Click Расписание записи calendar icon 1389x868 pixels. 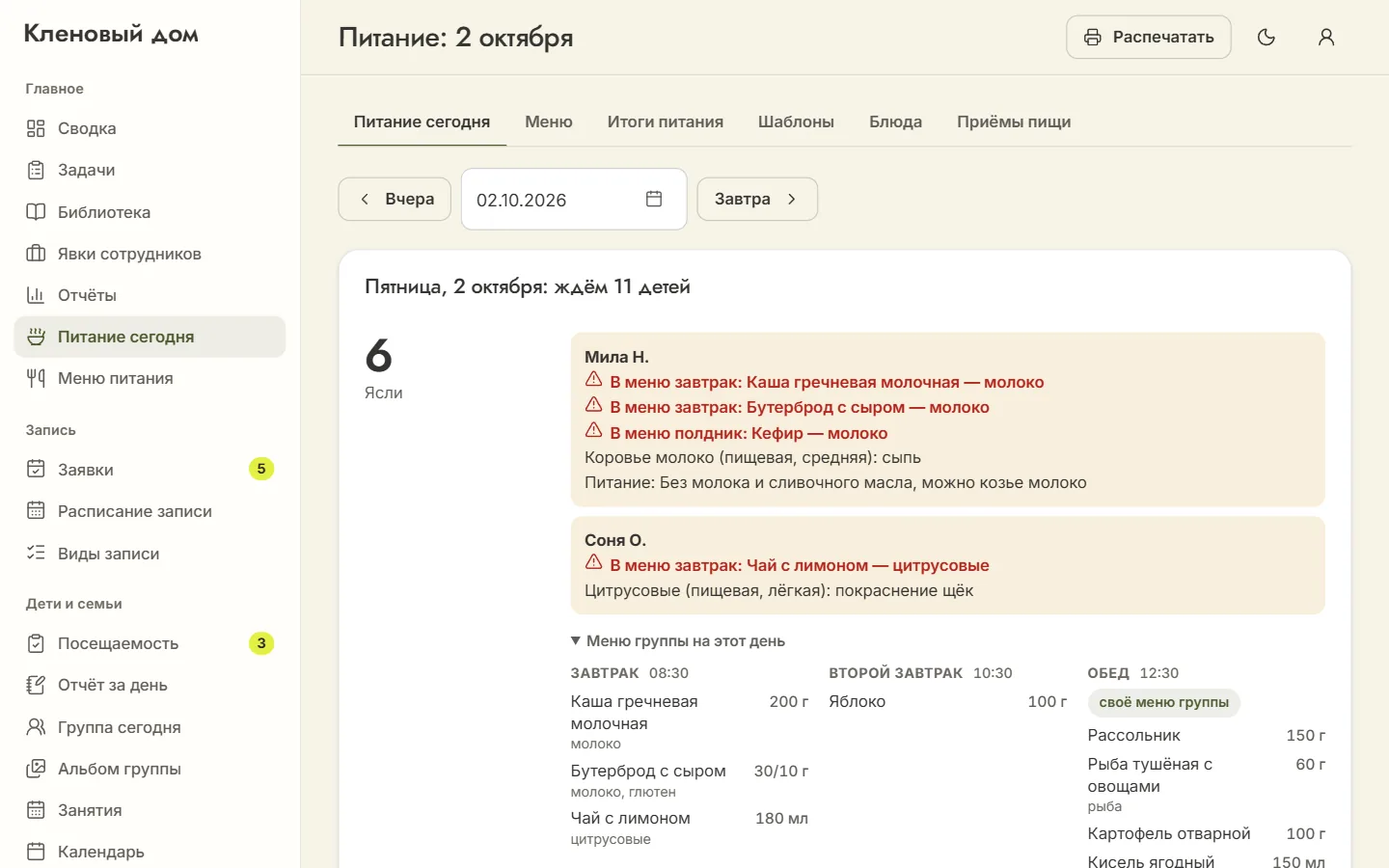tap(36, 511)
